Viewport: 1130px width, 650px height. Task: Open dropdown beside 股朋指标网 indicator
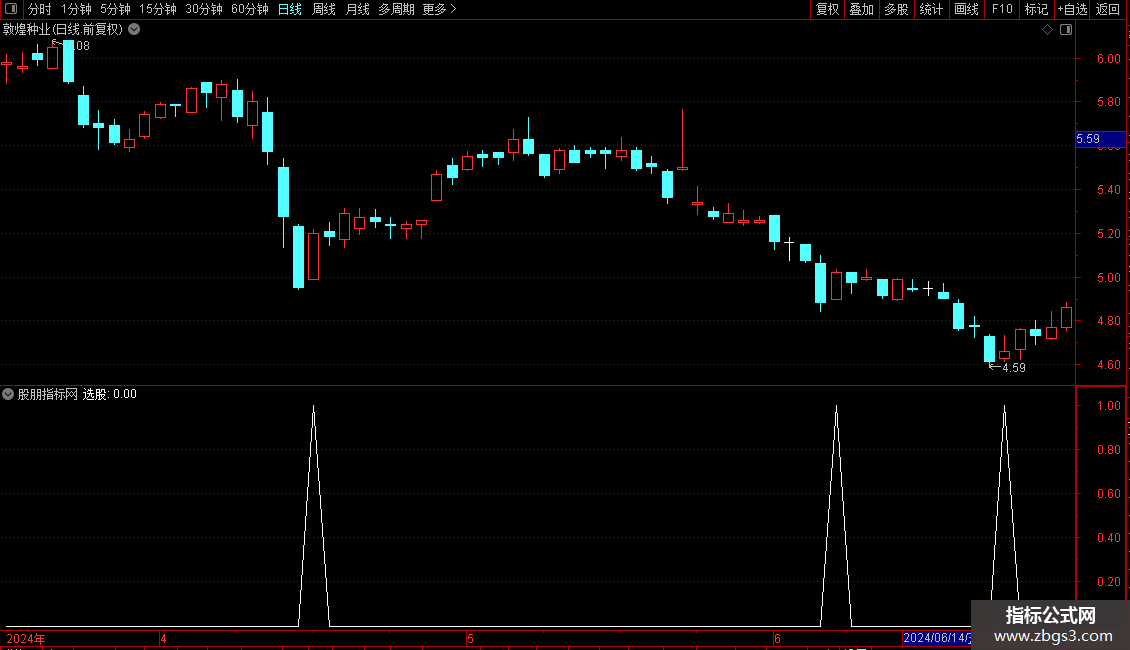(x=8, y=394)
